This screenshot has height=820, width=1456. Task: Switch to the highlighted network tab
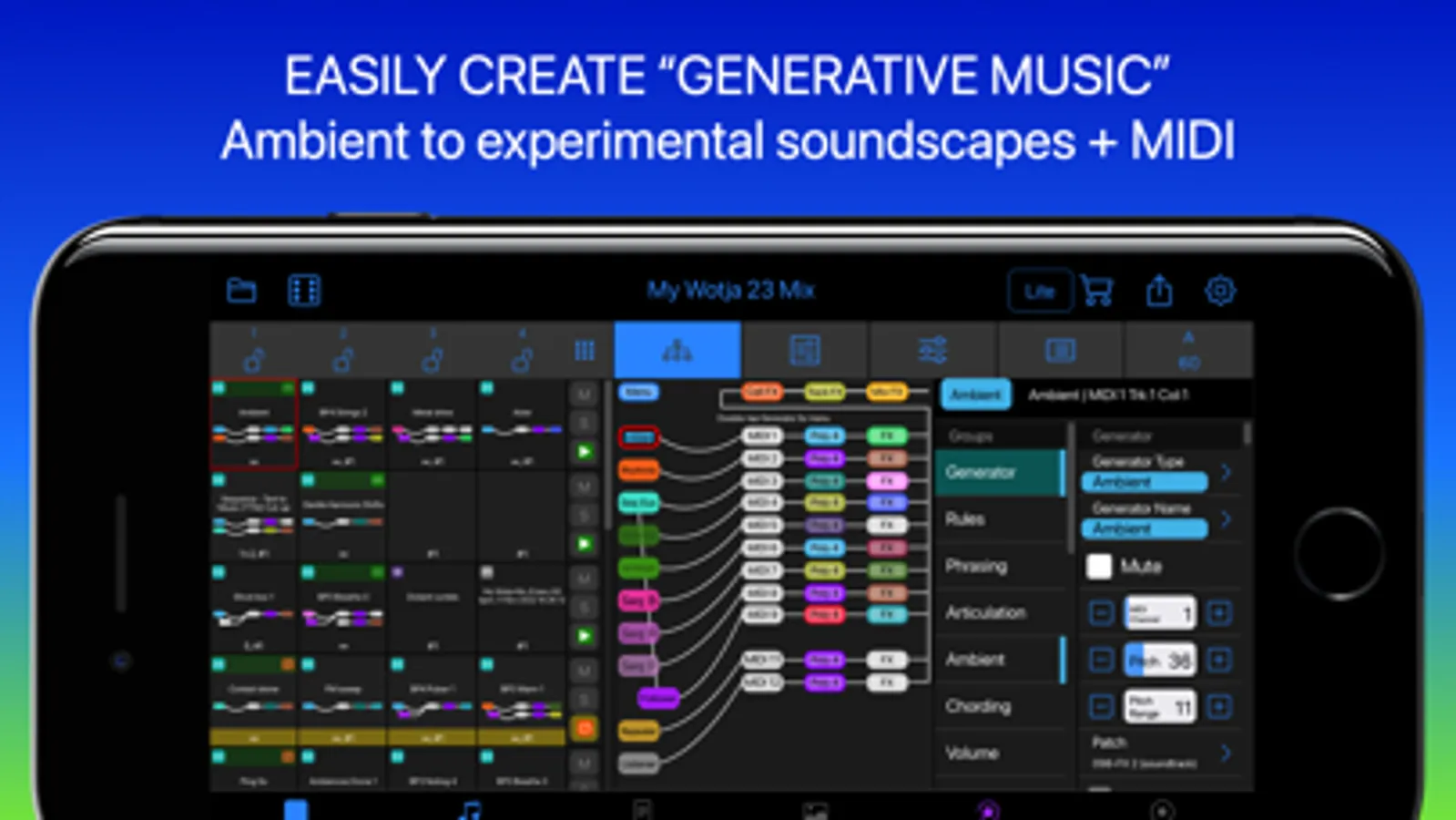[677, 350]
